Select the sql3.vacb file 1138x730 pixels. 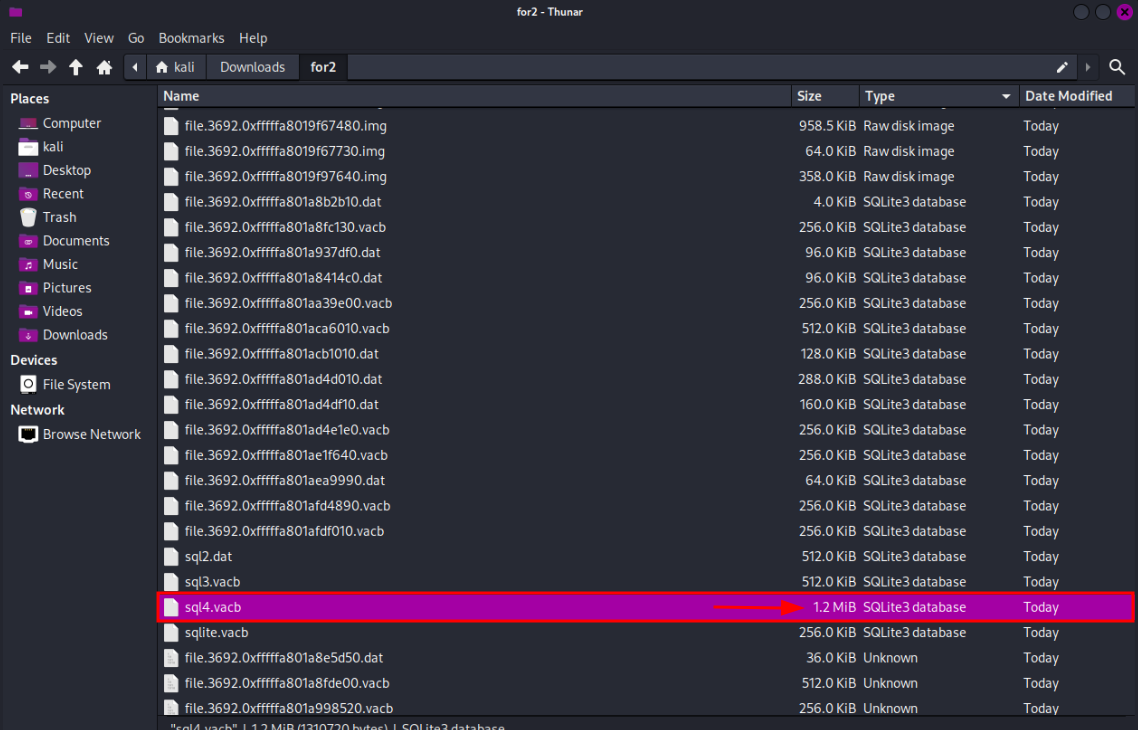click(x=646, y=583)
